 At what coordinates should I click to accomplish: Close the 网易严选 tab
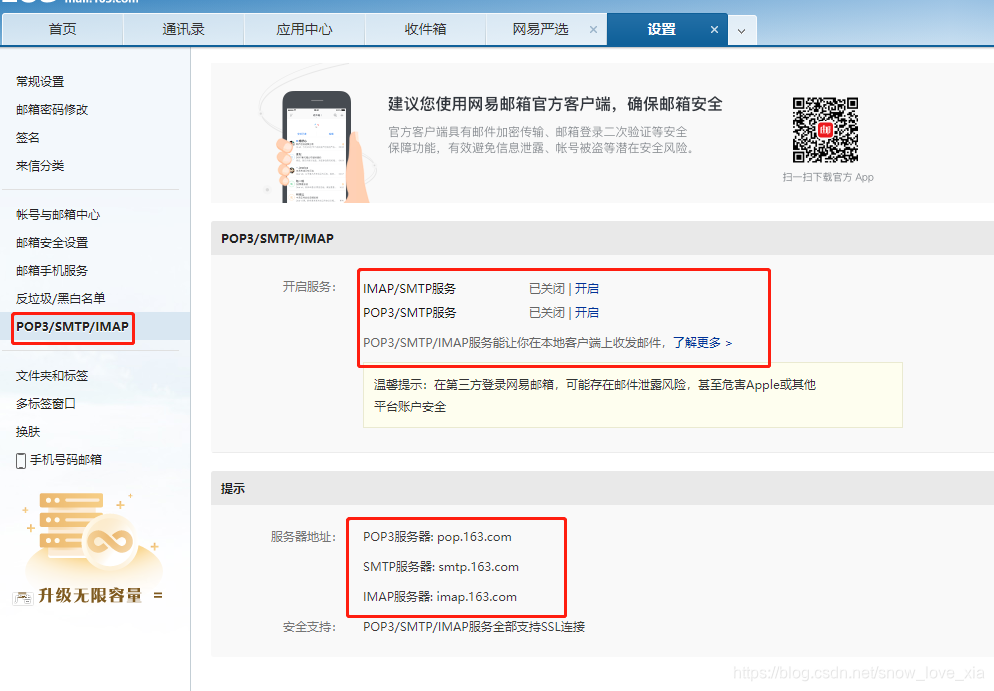click(x=593, y=30)
